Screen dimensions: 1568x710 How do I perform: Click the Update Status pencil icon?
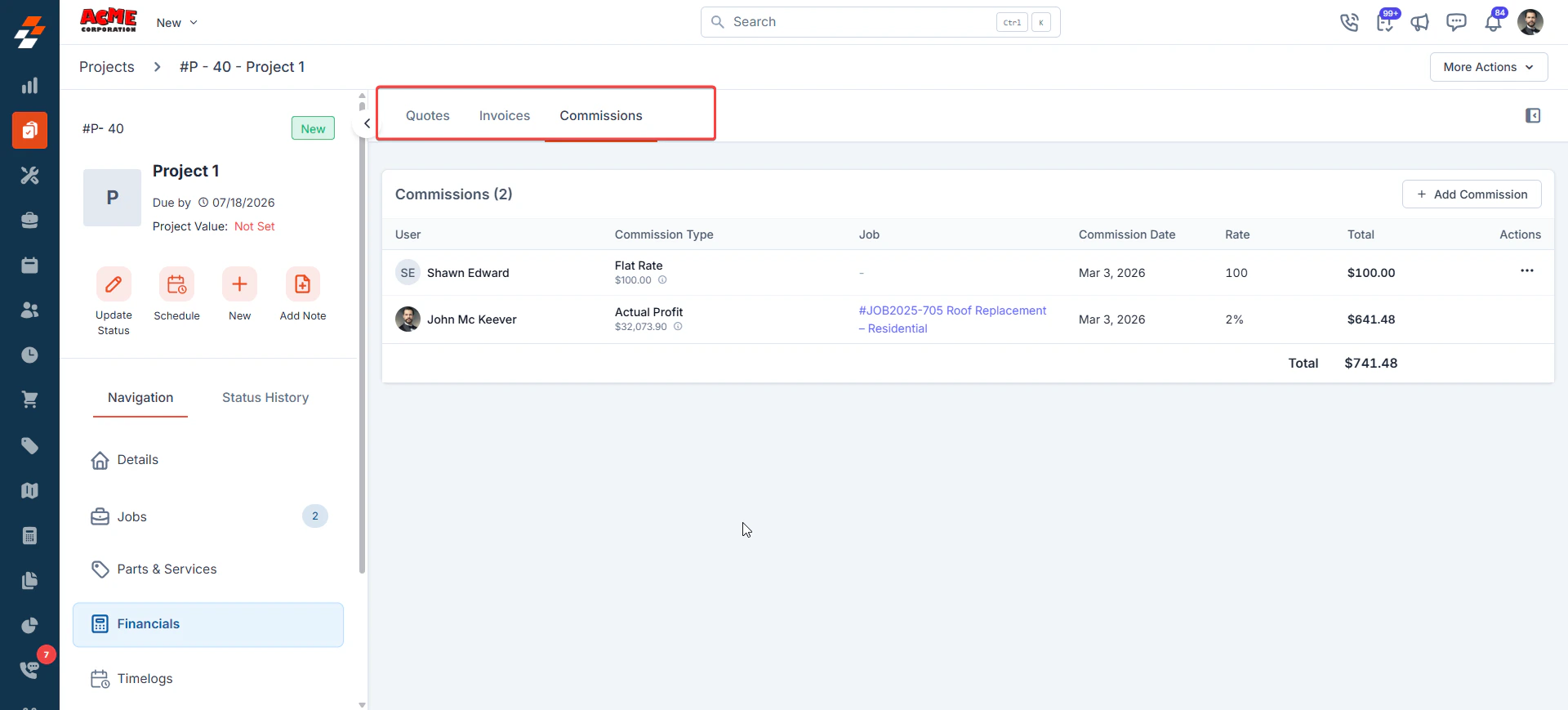pos(114,284)
